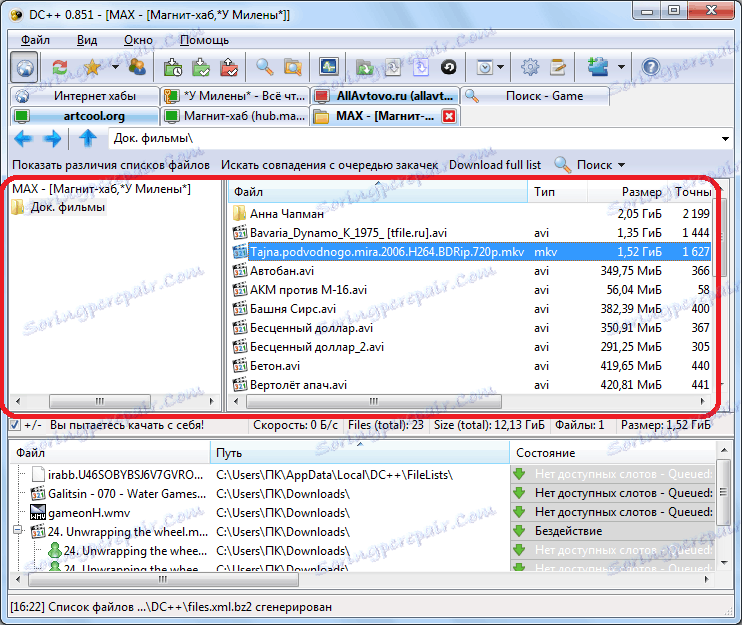Open Network Statistics monitor icon
Screen dimensions: 742x625
pos(328,68)
